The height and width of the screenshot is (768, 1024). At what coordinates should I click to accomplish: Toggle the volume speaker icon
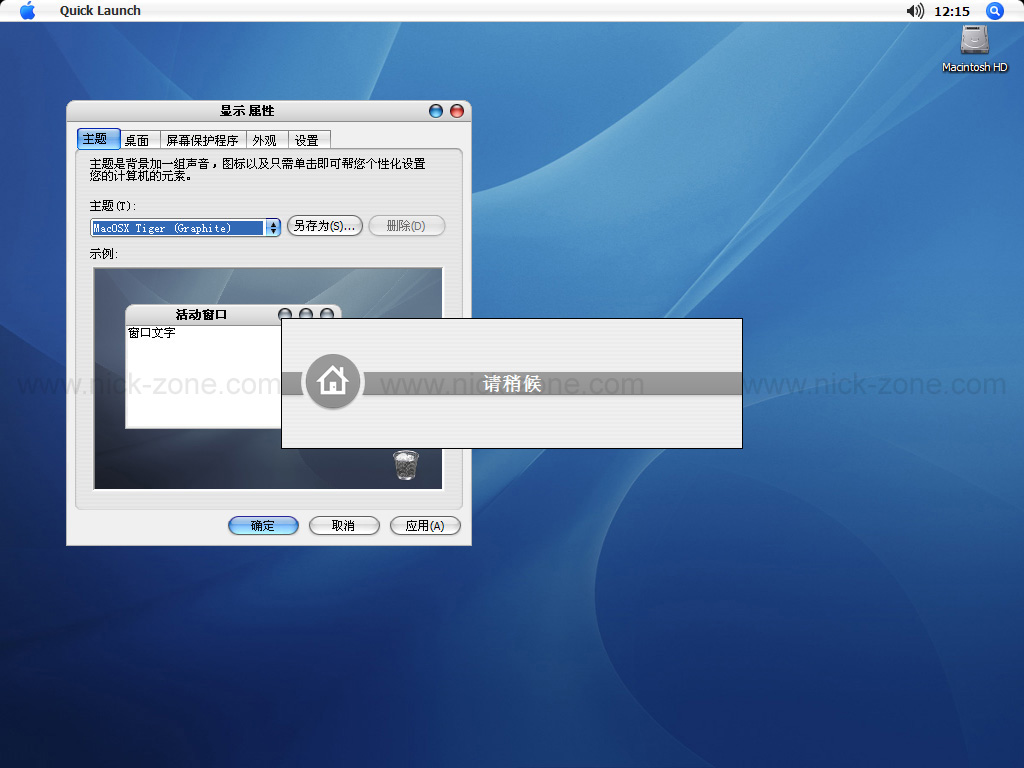[x=915, y=10]
